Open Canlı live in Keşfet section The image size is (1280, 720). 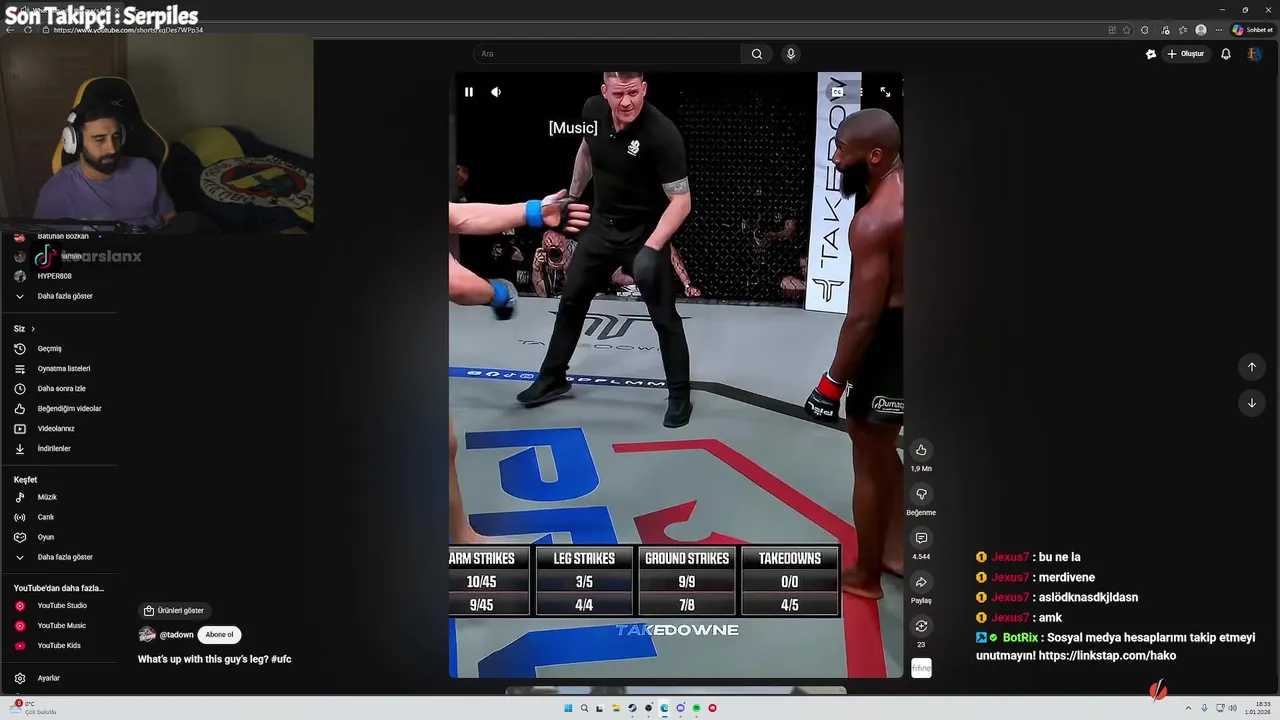pyautogui.click(x=45, y=517)
